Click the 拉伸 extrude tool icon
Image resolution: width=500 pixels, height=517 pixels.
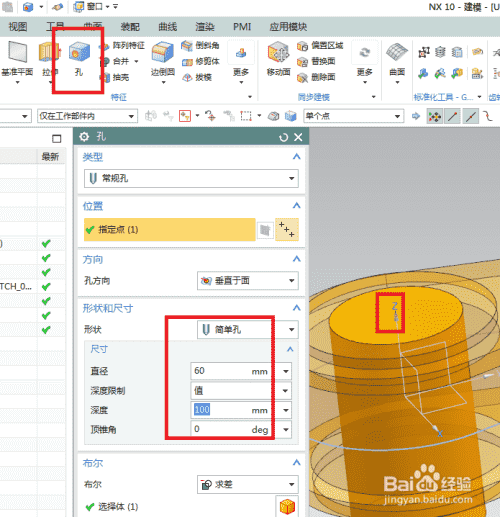50,52
